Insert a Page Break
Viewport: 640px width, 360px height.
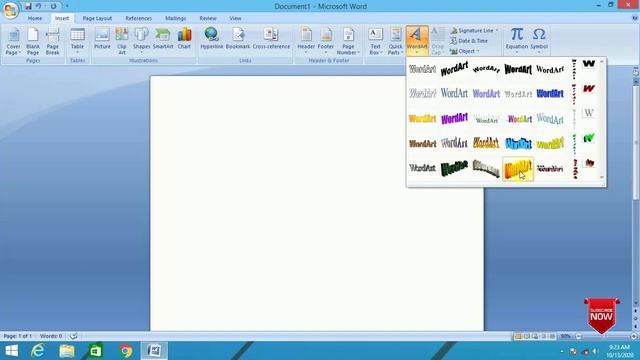[x=53, y=41]
